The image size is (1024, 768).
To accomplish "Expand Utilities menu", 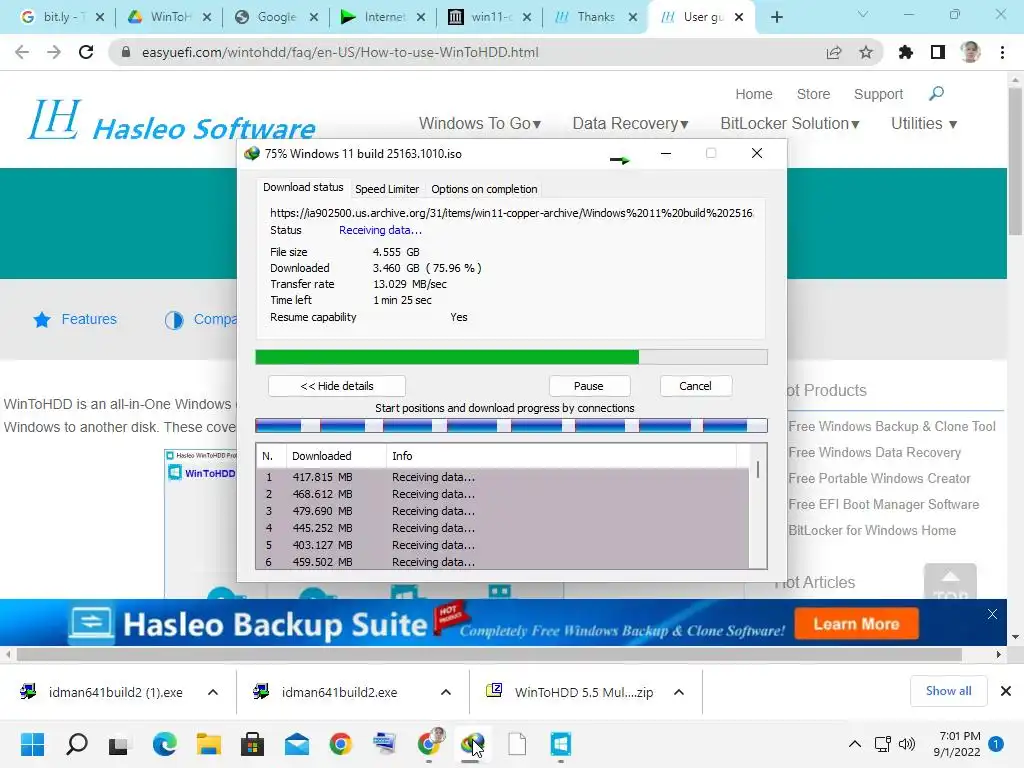I will click(x=924, y=123).
